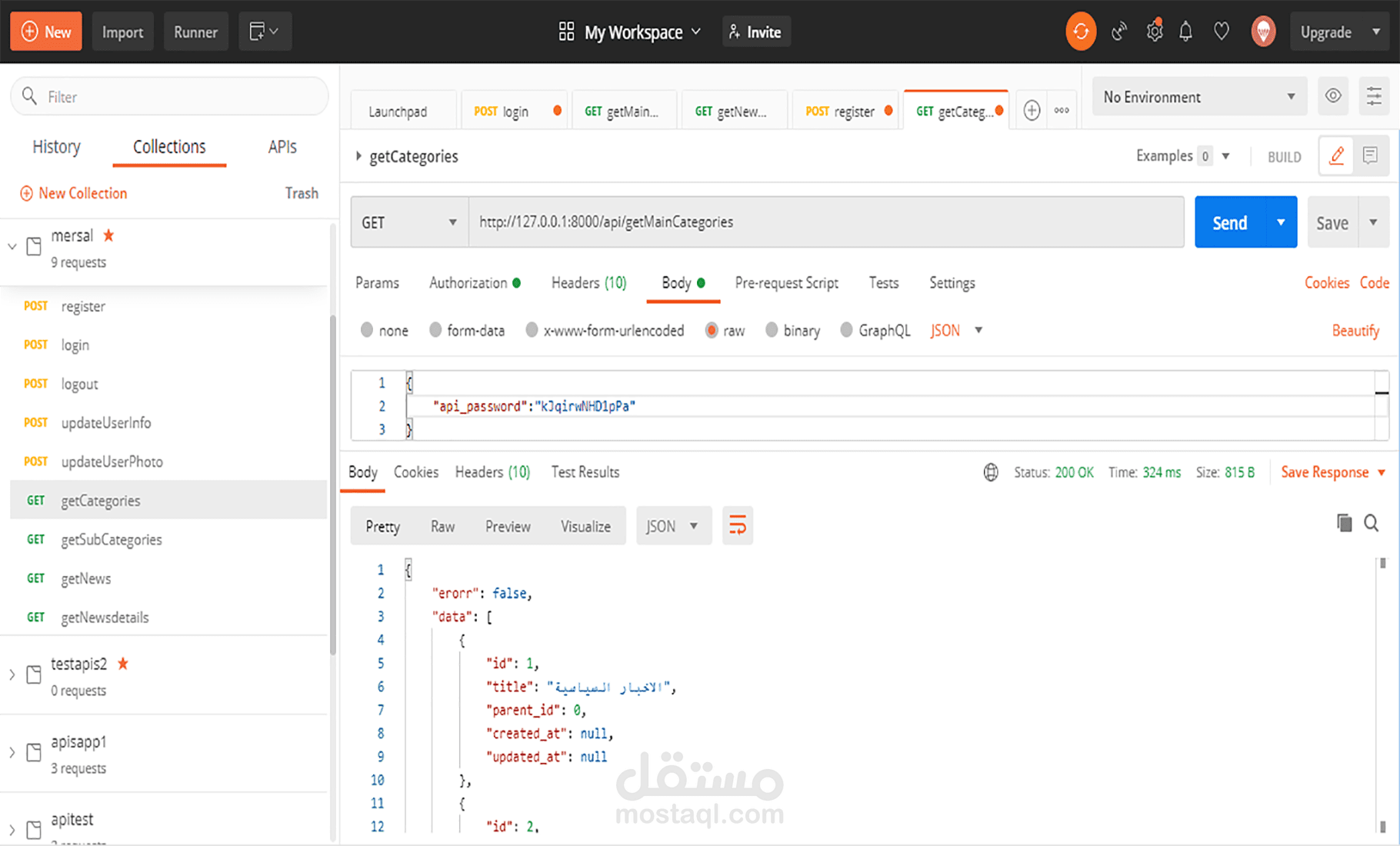Select the form-data body radio button
Image resolution: width=1400 pixels, height=846 pixels.
(436, 330)
